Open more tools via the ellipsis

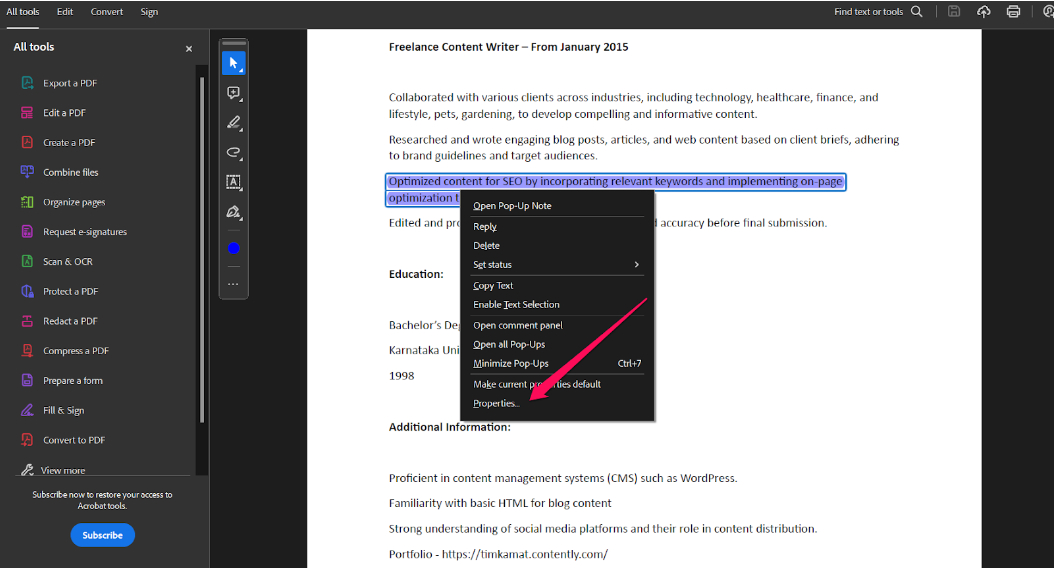point(233,284)
